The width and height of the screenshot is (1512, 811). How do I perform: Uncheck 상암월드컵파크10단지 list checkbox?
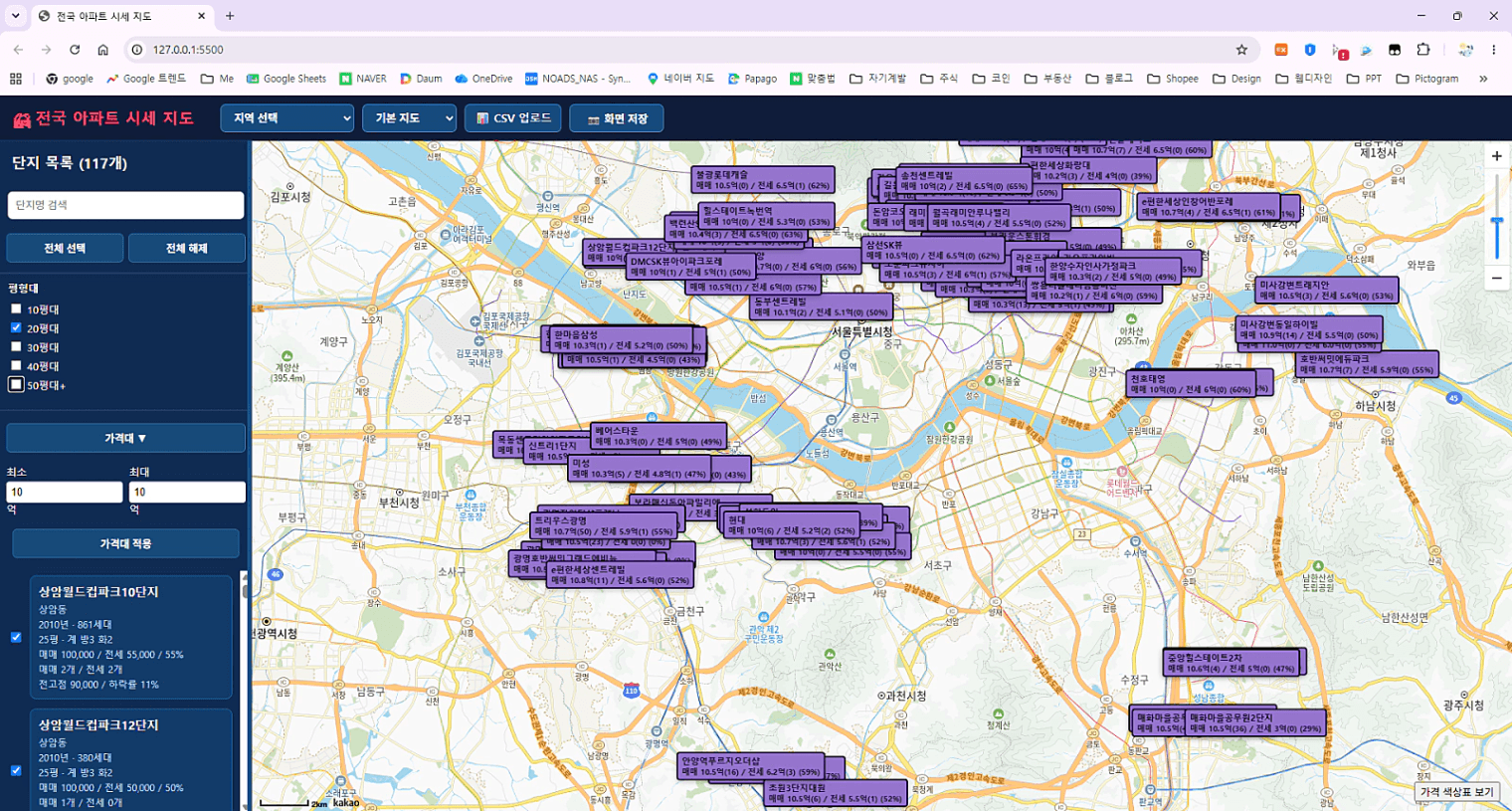[16, 638]
